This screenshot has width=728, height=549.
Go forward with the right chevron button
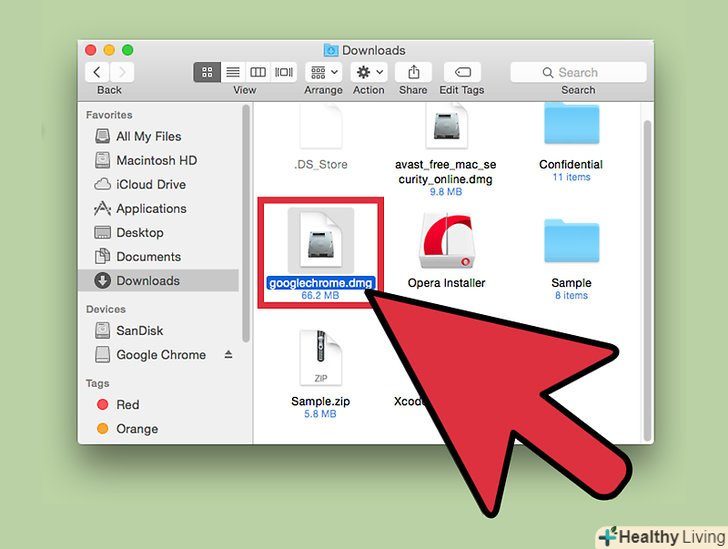coord(122,72)
